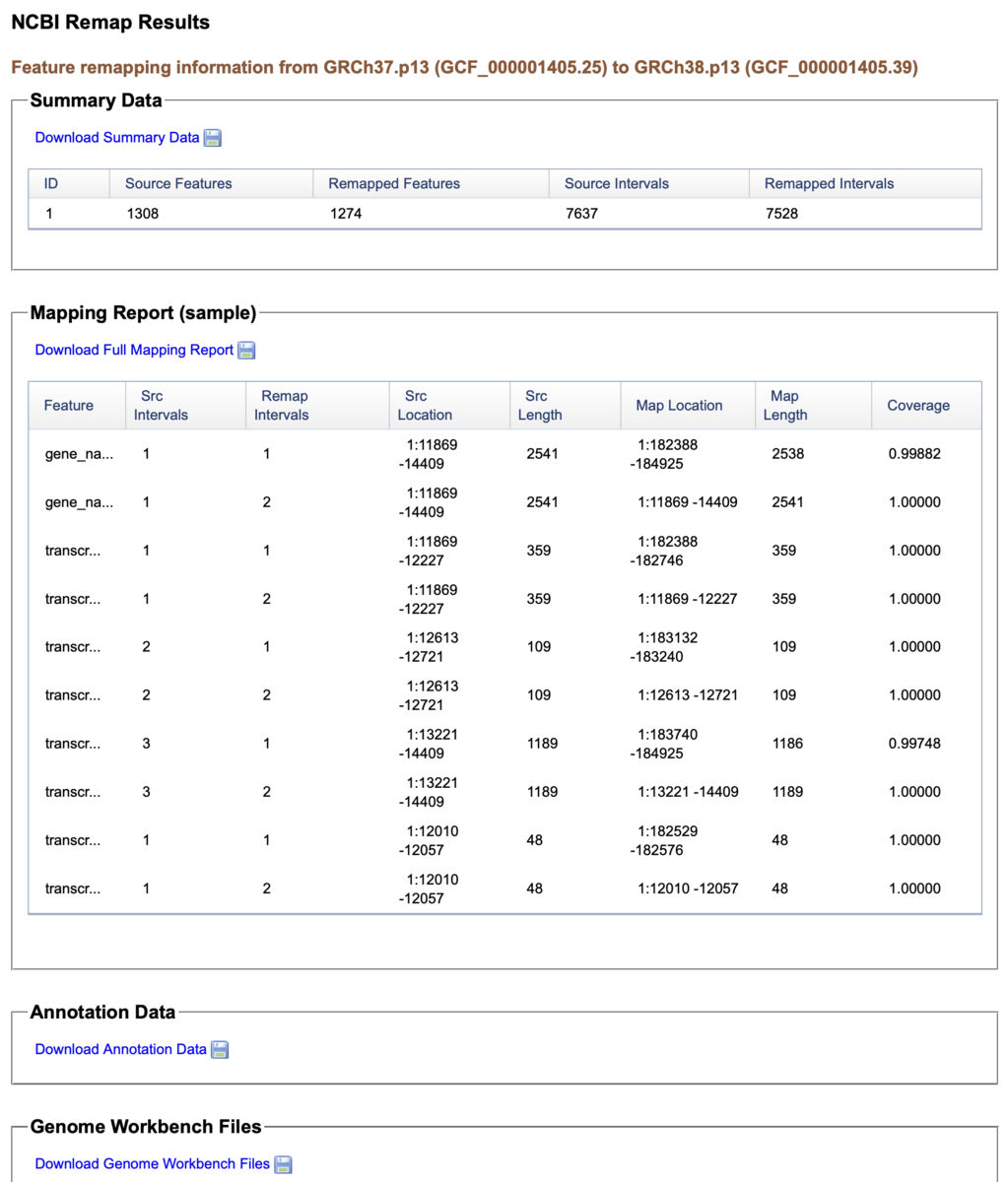The height and width of the screenshot is (1182, 1008).
Task: Click map location 1:12010 -12057
Action: [688, 888]
